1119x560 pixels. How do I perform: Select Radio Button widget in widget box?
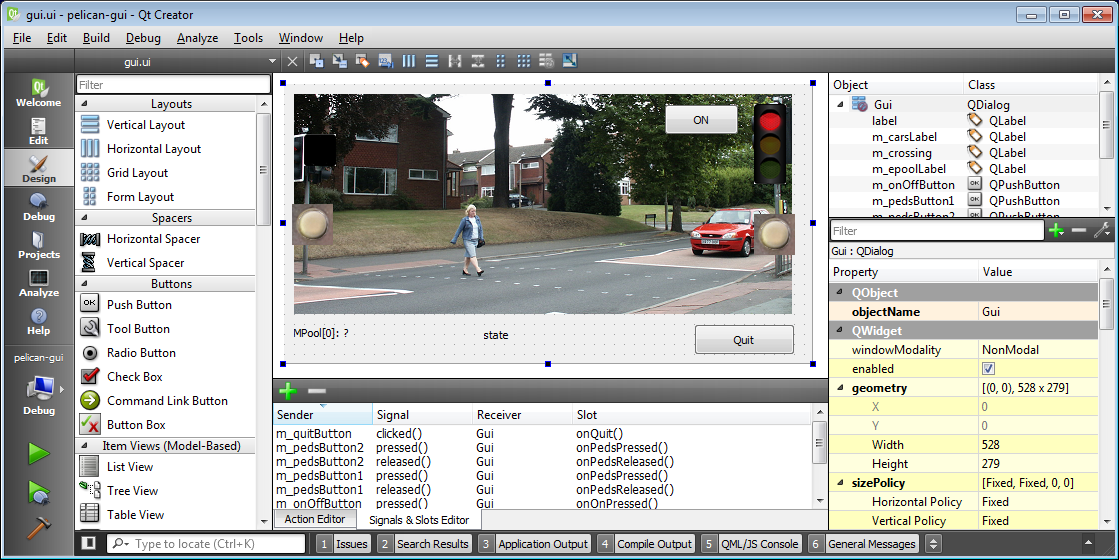click(141, 353)
